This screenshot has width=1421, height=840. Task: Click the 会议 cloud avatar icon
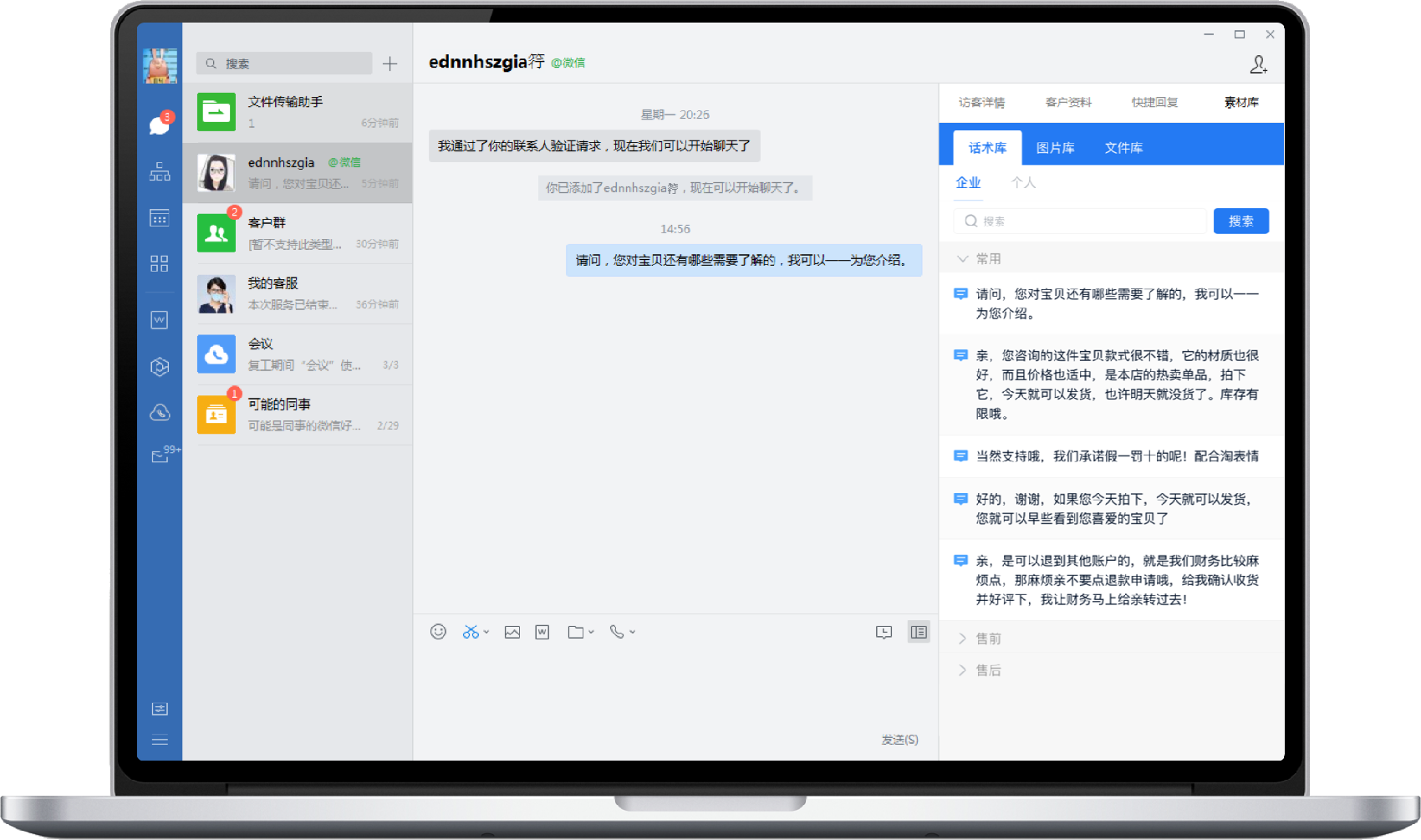click(216, 354)
